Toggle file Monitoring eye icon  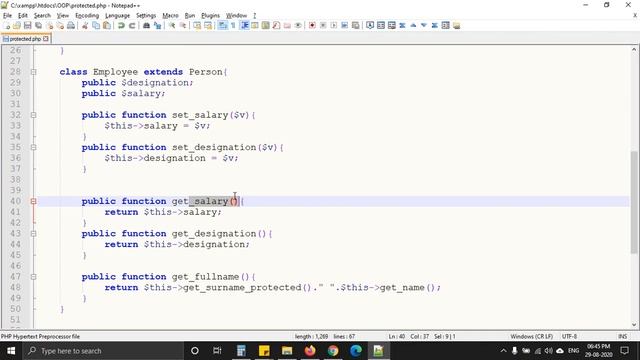click(298, 25)
